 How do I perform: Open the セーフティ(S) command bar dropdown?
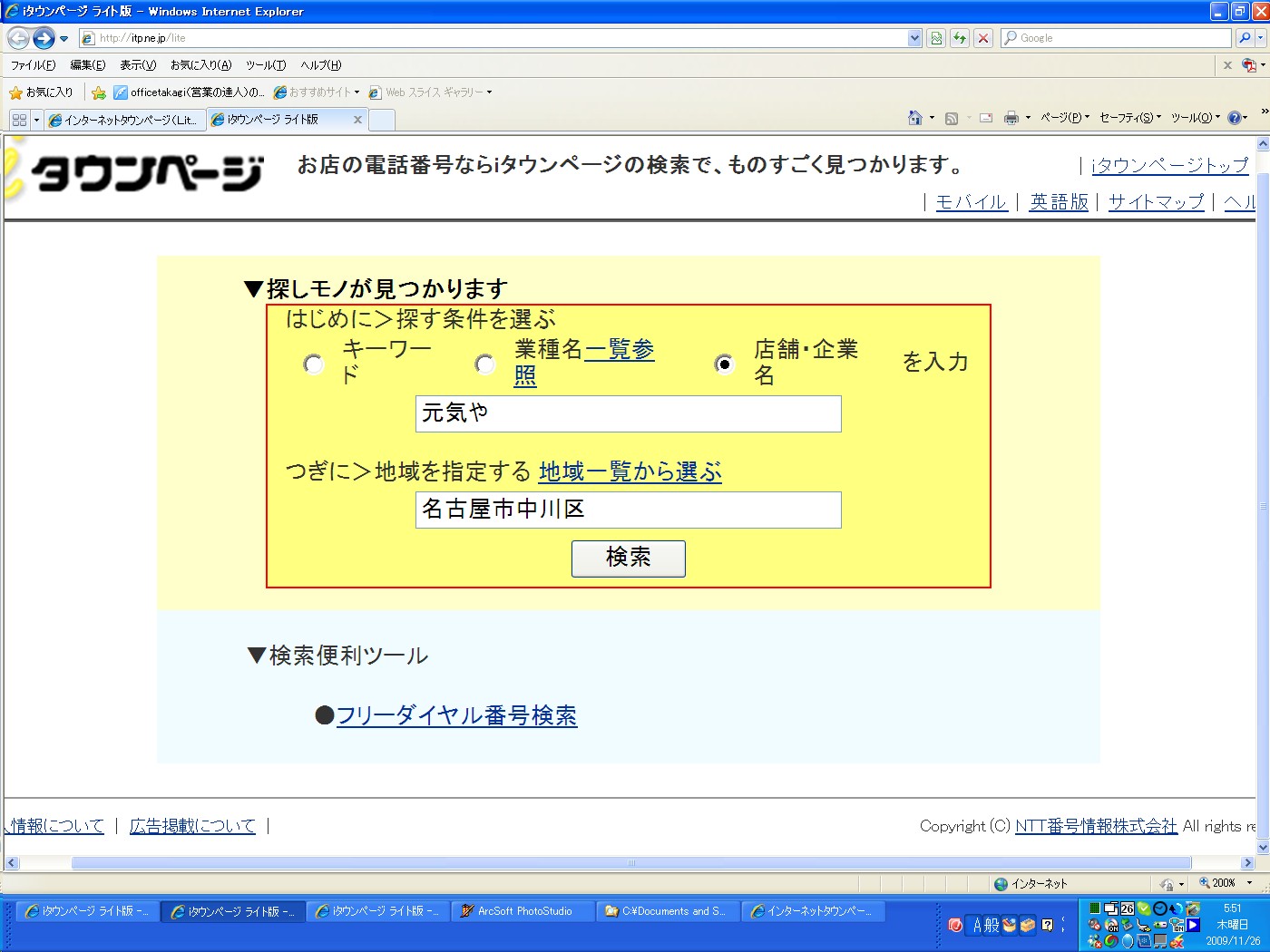pyautogui.click(x=1129, y=118)
